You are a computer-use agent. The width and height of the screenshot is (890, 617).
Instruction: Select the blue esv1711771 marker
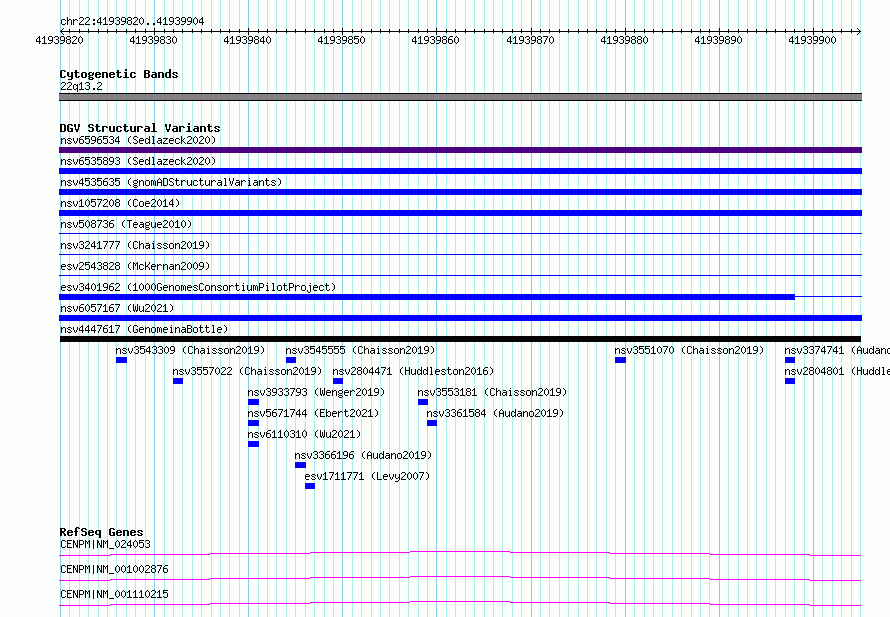[310, 486]
